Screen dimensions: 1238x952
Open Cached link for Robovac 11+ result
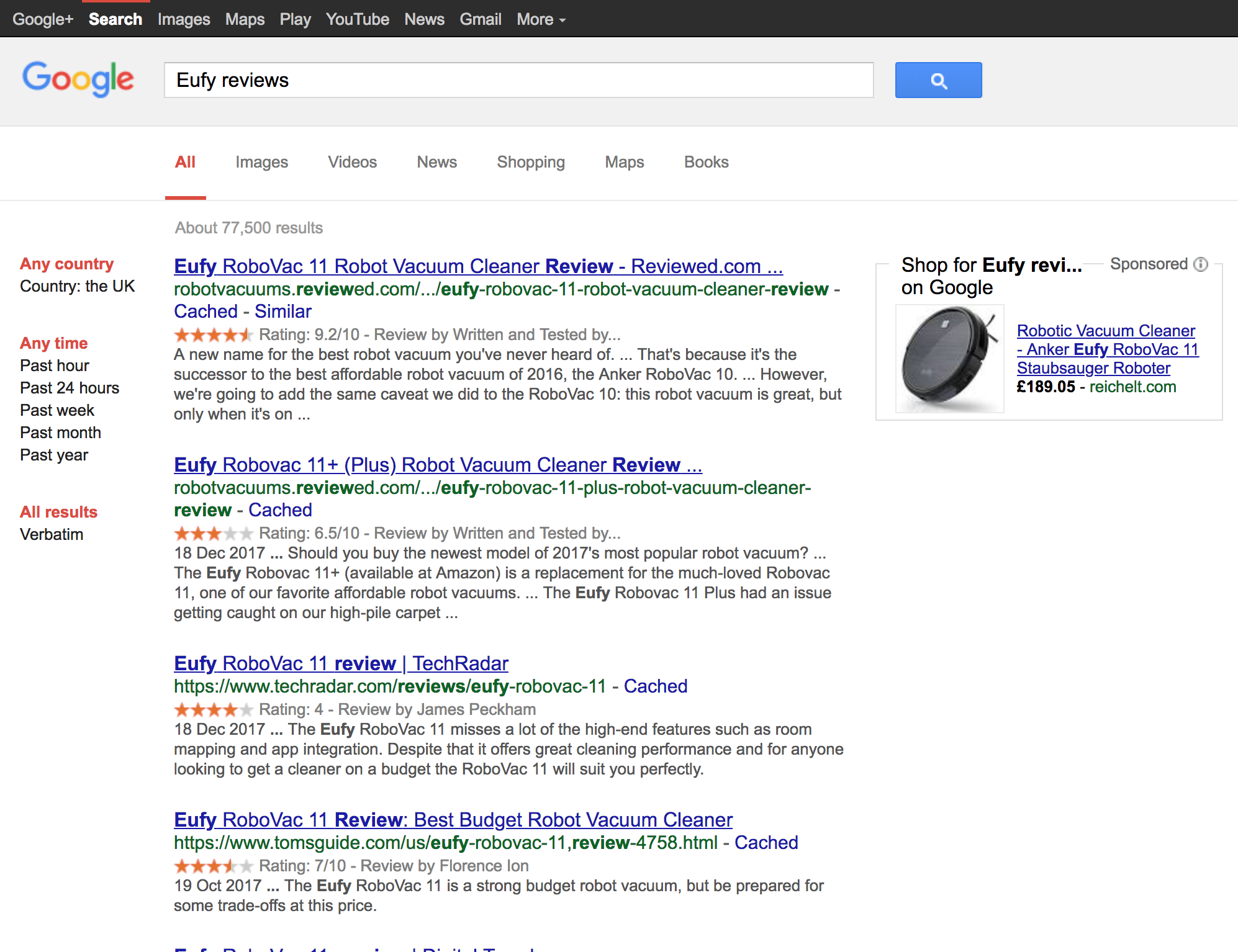pyautogui.click(x=280, y=510)
